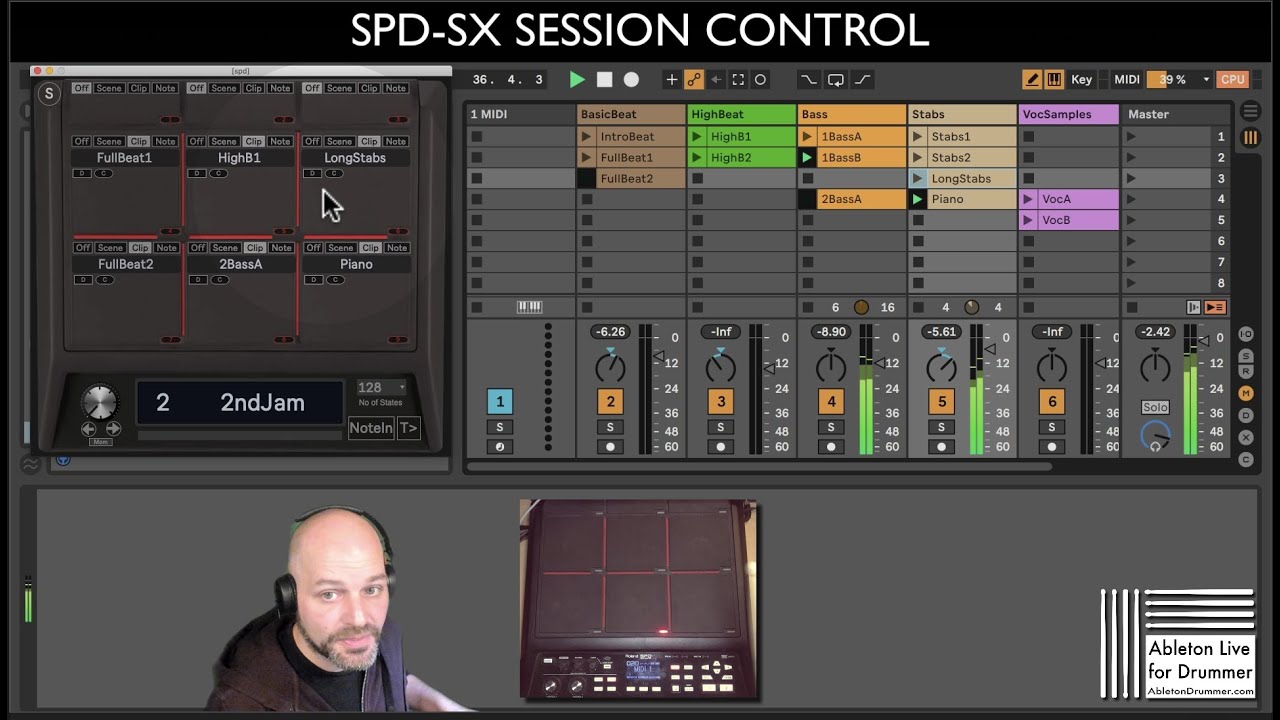This screenshot has width=1280, height=720.
Task: Toggle the X crossfader show/hide button
Action: pyautogui.click(x=1246, y=437)
